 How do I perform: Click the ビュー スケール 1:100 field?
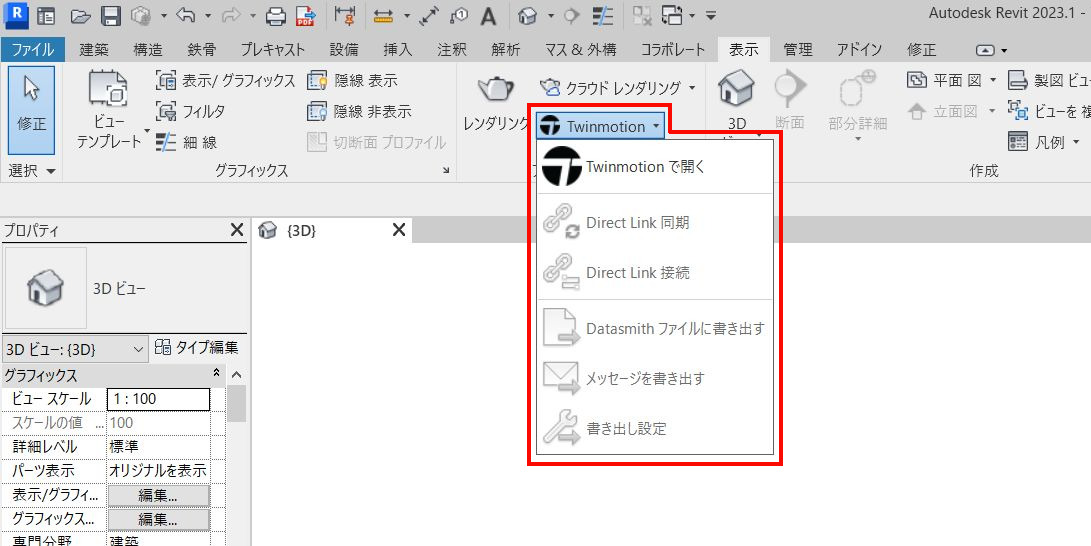click(x=158, y=399)
